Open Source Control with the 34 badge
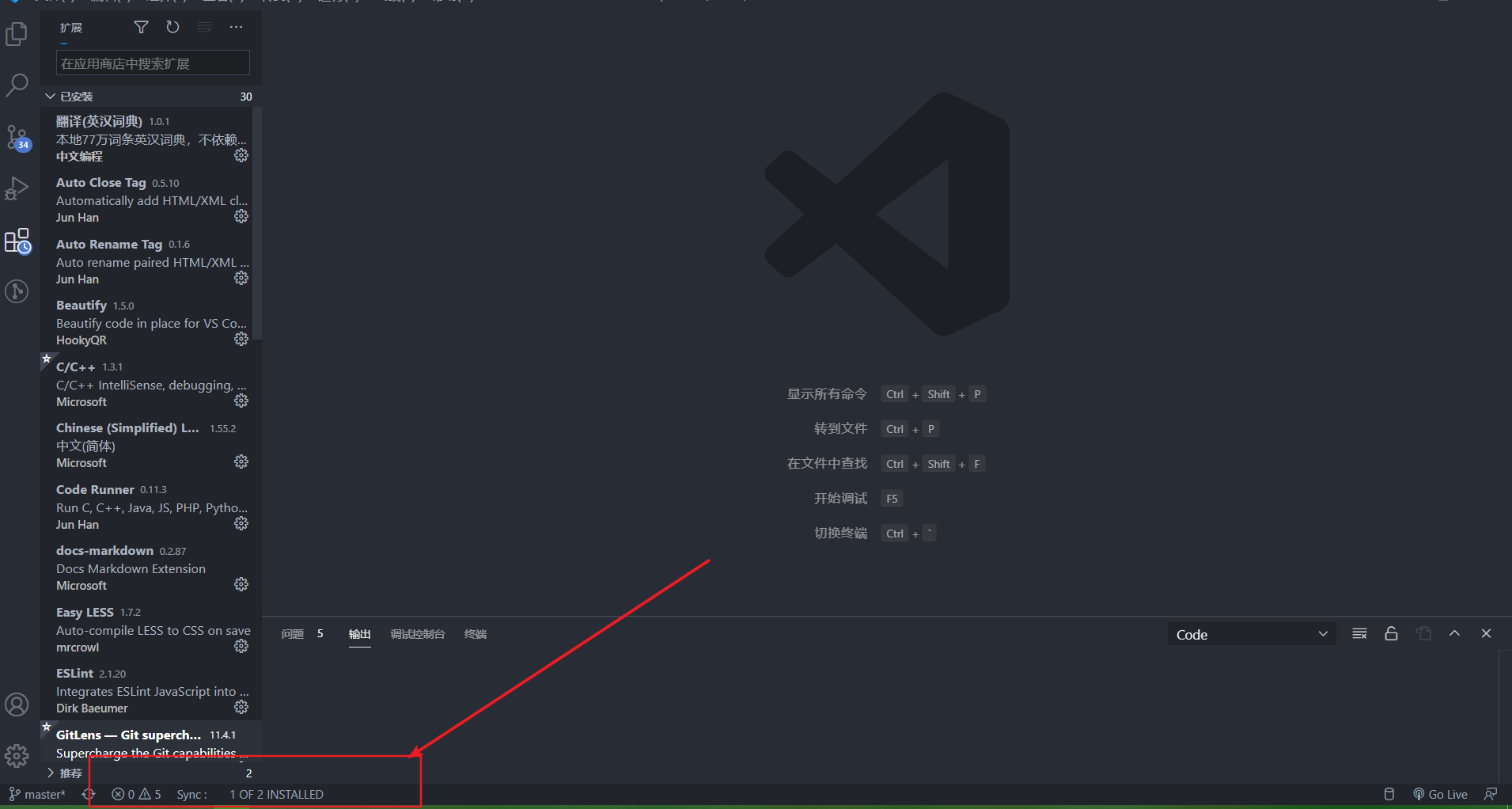The width and height of the screenshot is (1512, 809). 17,138
